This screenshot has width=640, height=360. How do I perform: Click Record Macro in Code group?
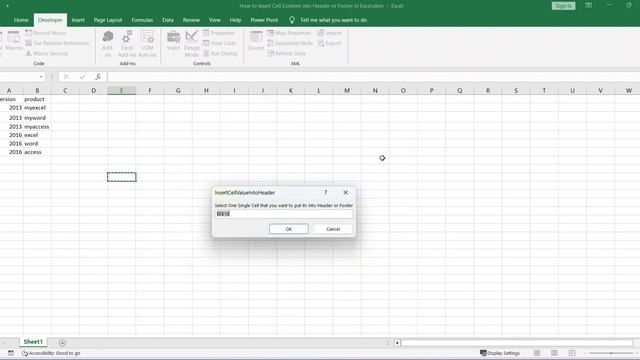tap(46, 33)
